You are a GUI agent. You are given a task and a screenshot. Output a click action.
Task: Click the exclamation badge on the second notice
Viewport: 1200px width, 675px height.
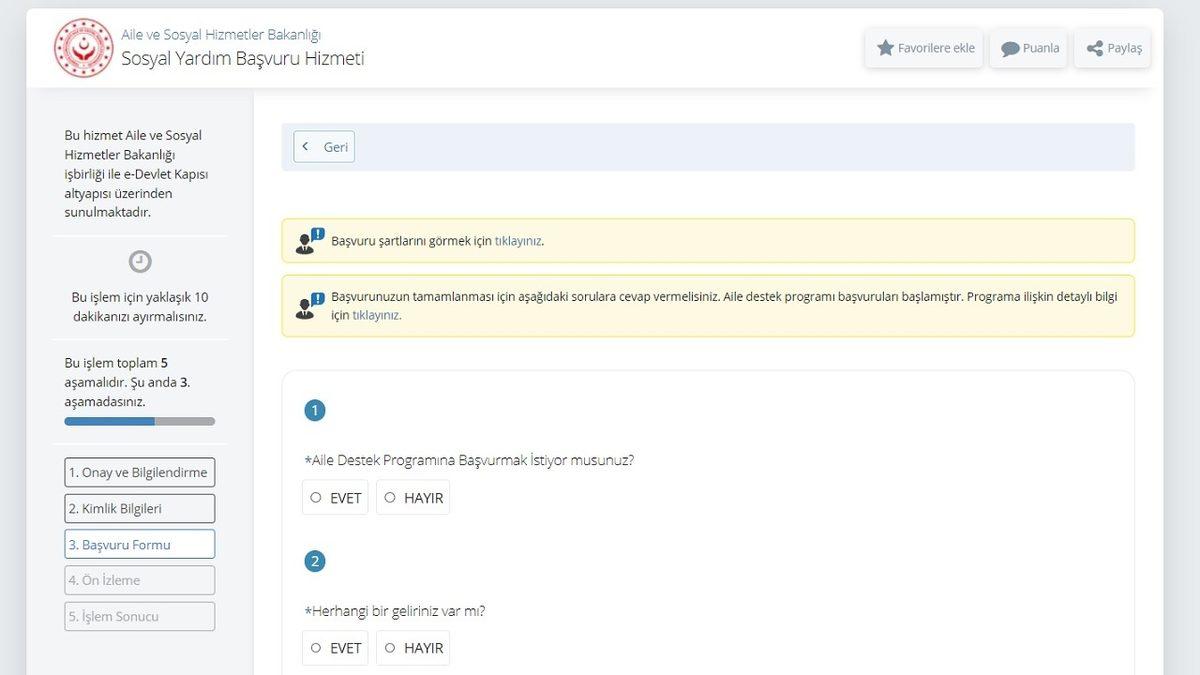pyautogui.click(x=318, y=297)
